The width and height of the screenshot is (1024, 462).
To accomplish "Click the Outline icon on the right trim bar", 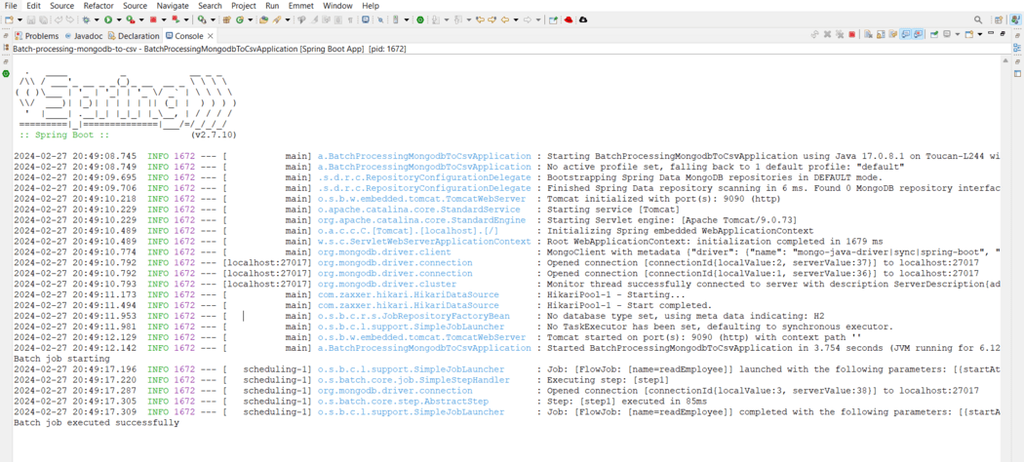I will tap(1016, 48).
